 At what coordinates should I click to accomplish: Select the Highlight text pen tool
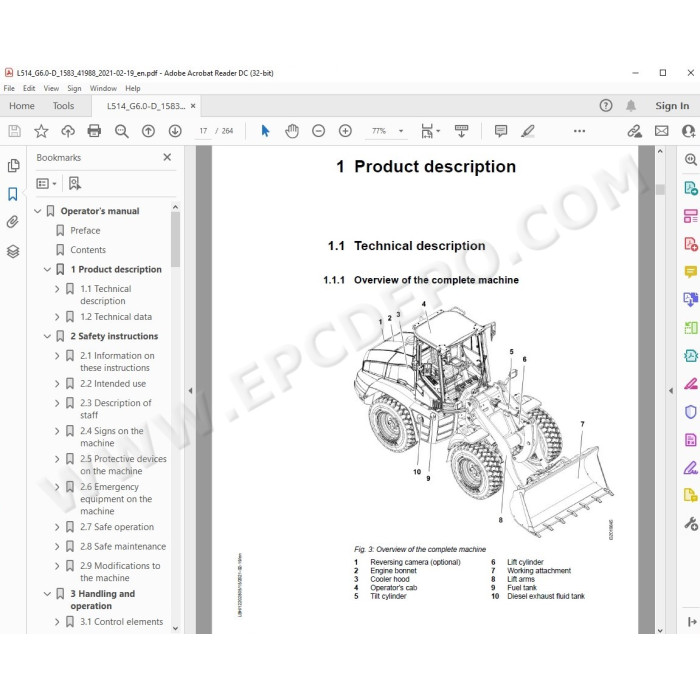(528, 131)
